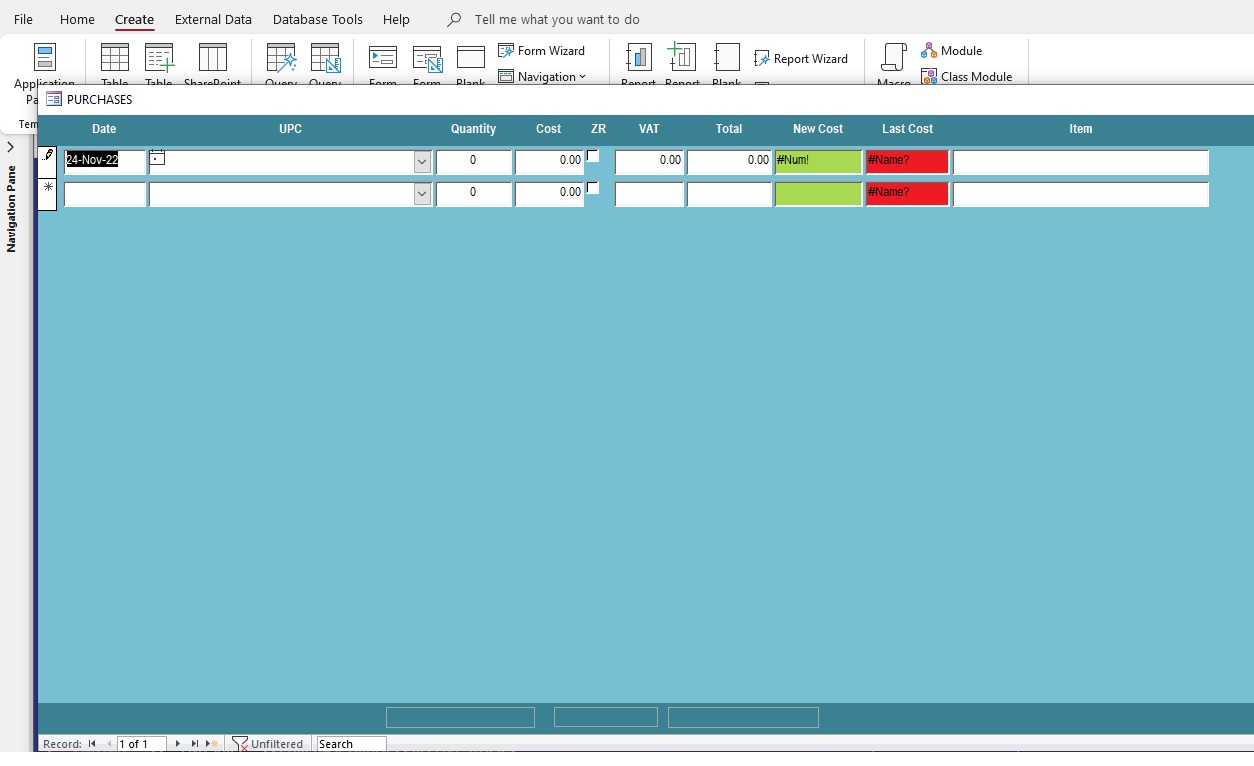Toggle ZR checkbox in new record row

click(593, 188)
